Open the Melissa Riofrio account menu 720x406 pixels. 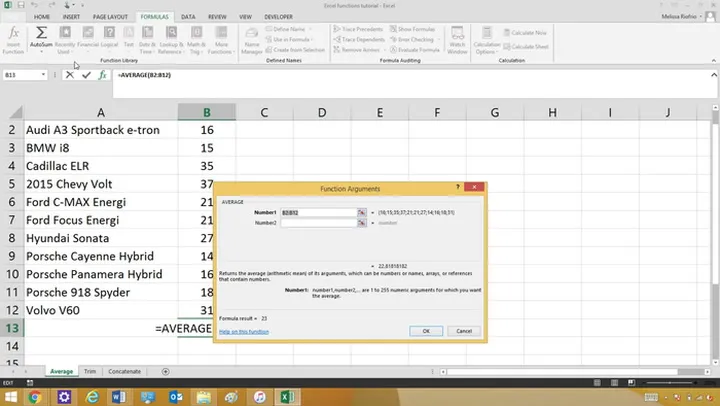(x=681, y=17)
